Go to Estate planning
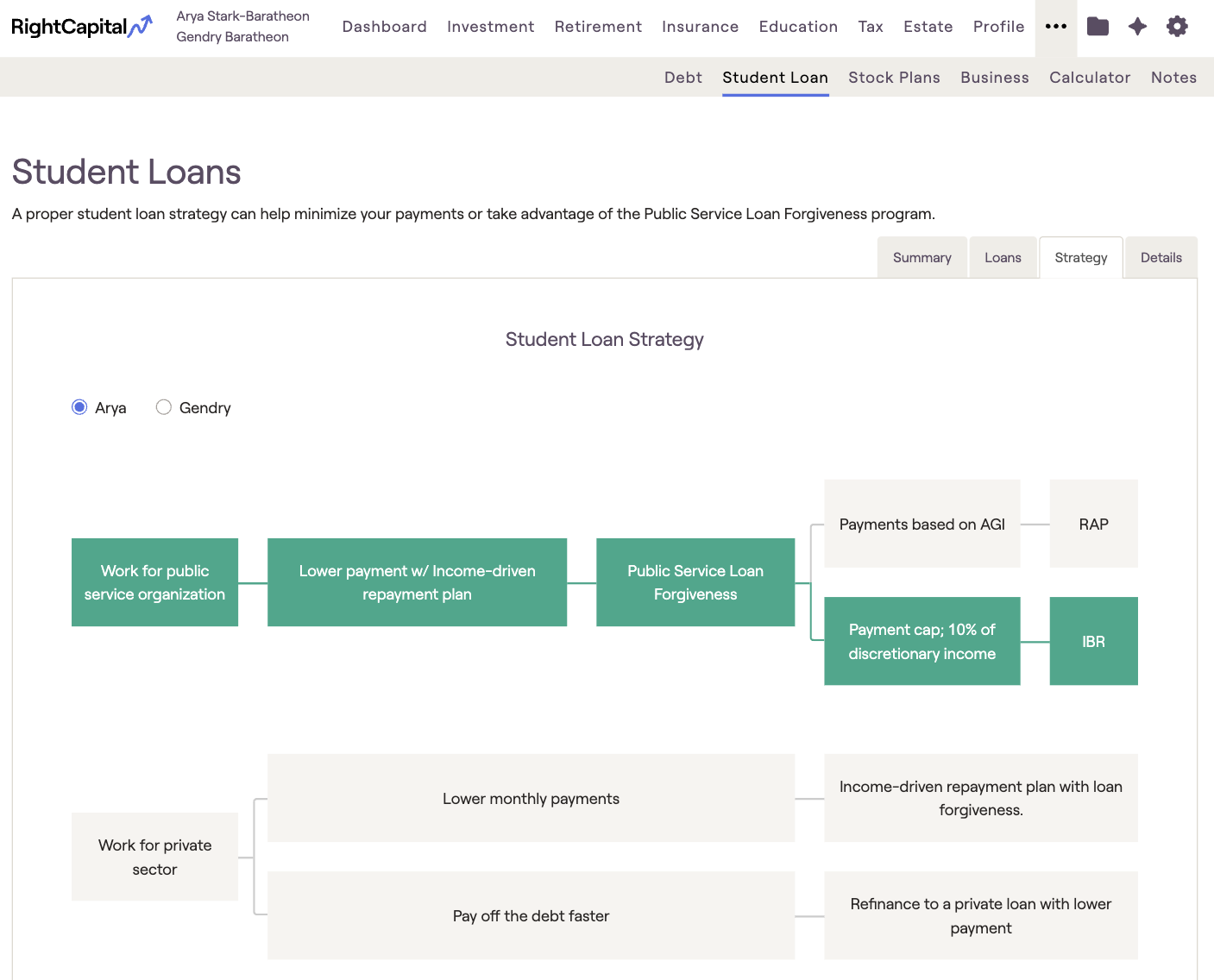 pos(928,27)
